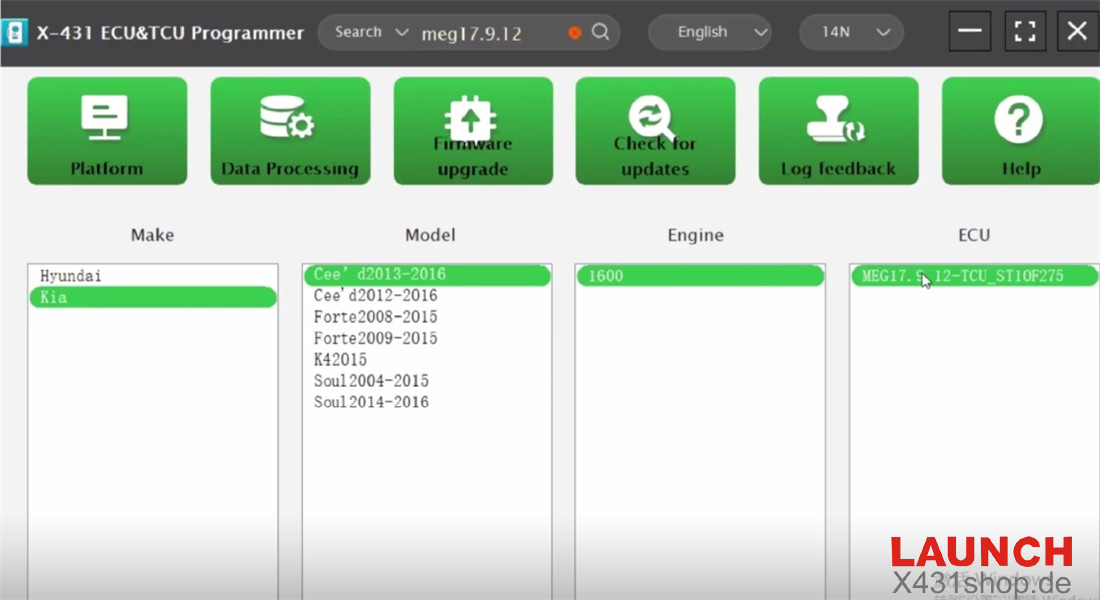Open the English language dropdown
This screenshot has width=1100, height=600.
(x=710, y=32)
